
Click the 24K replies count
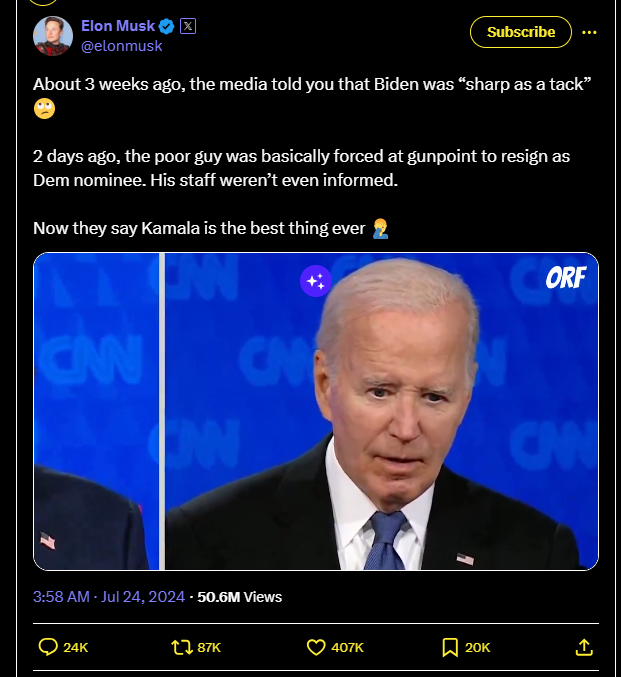[x=76, y=647]
